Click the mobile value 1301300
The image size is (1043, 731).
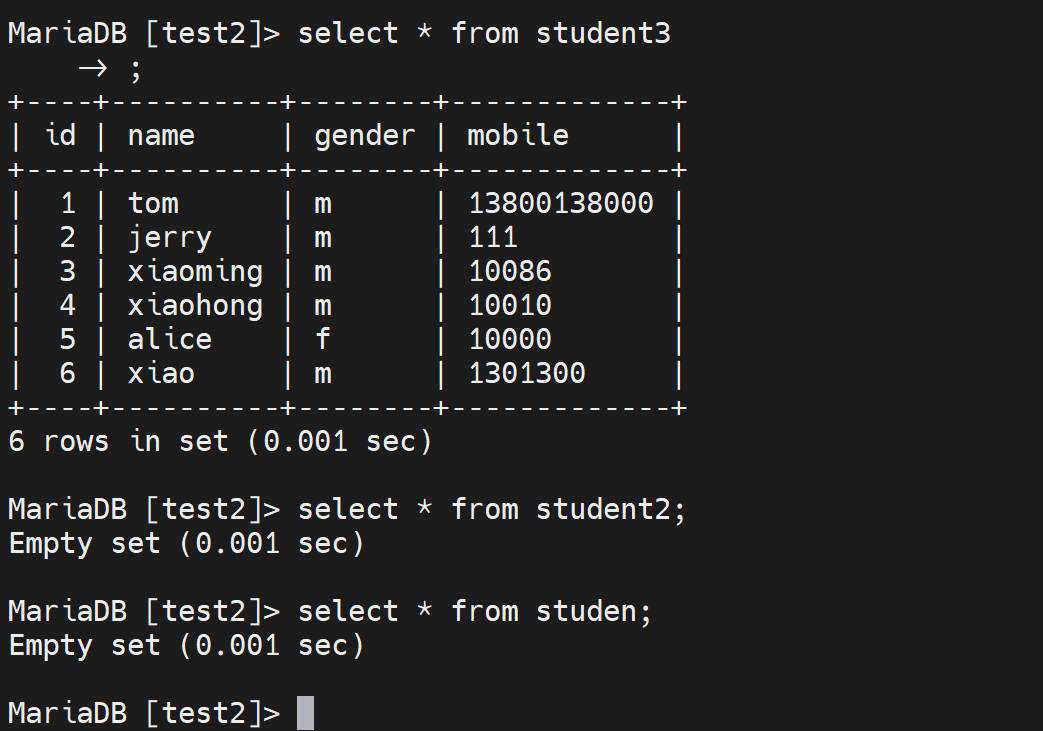527,374
